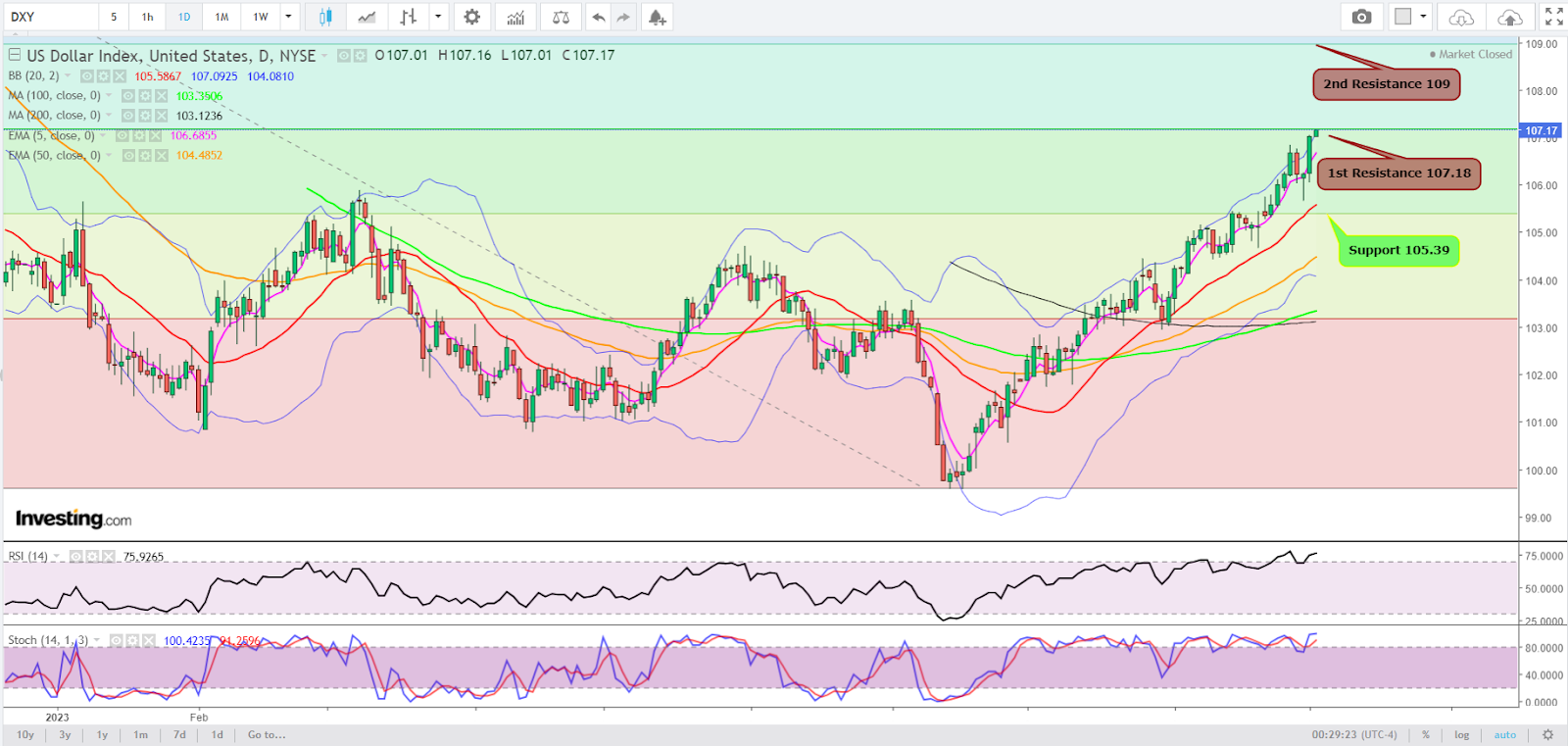This screenshot has height=746, width=1568.
Task: Toggle visibility of US Dollar Index series
Action: pos(344,56)
